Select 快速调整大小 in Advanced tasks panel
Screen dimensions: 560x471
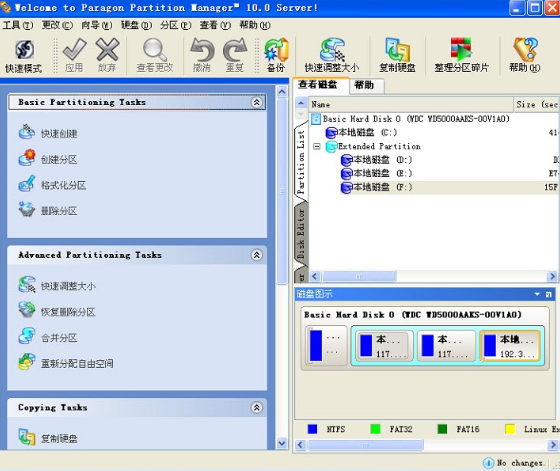pos(57,285)
